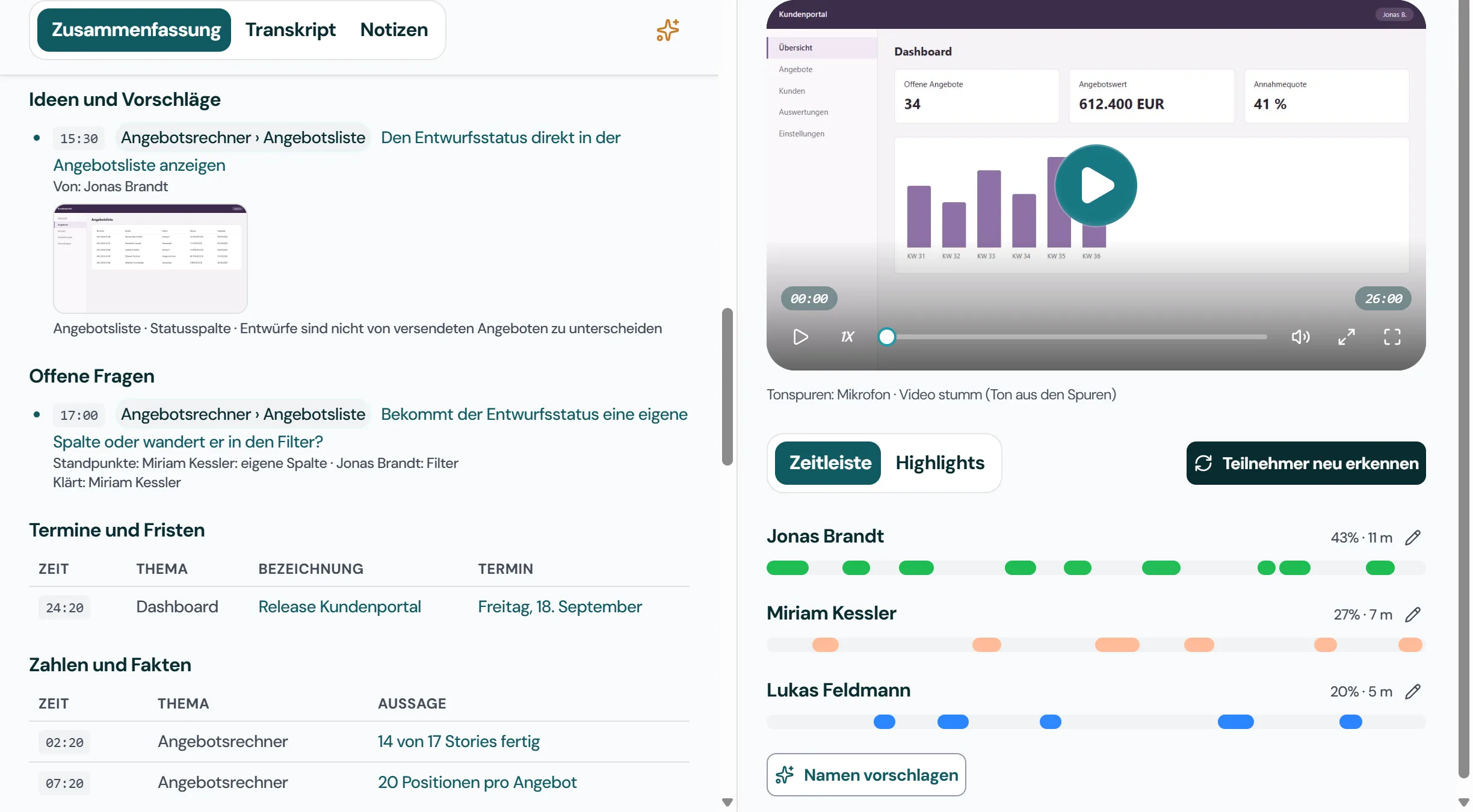Click the video seek slider handle
The width and height of the screenshot is (1473, 812).
pos(886,337)
